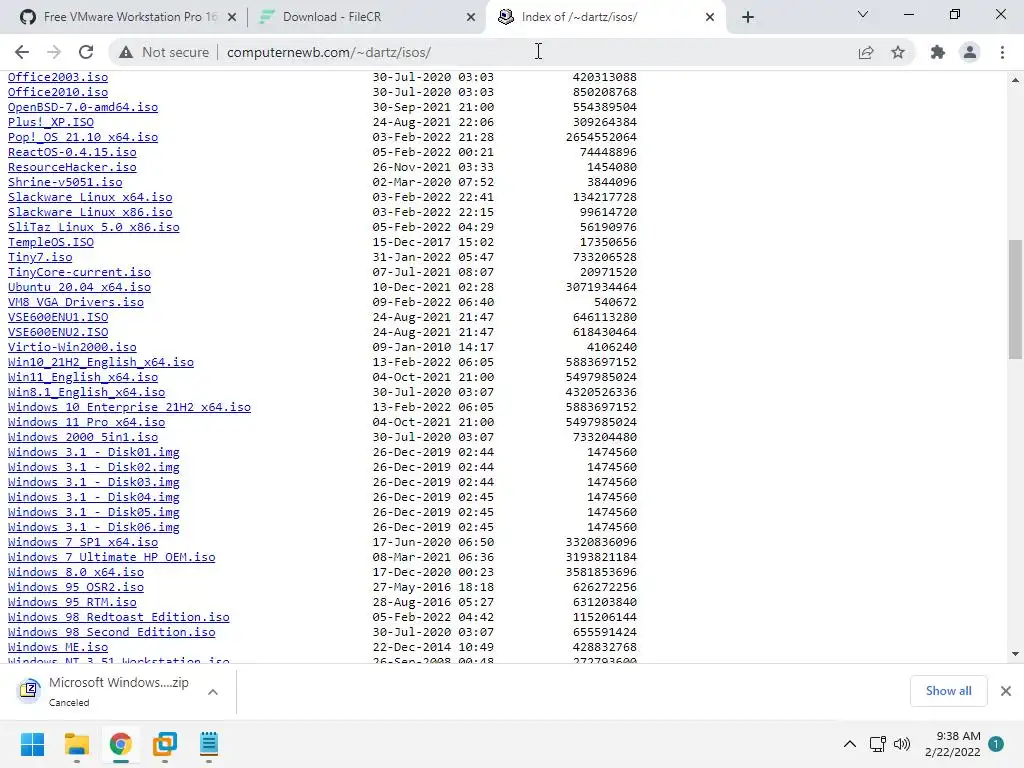Download VSE600ENU1.ISO
Viewport: 1024px width, 768px height.
click(58, 317)
